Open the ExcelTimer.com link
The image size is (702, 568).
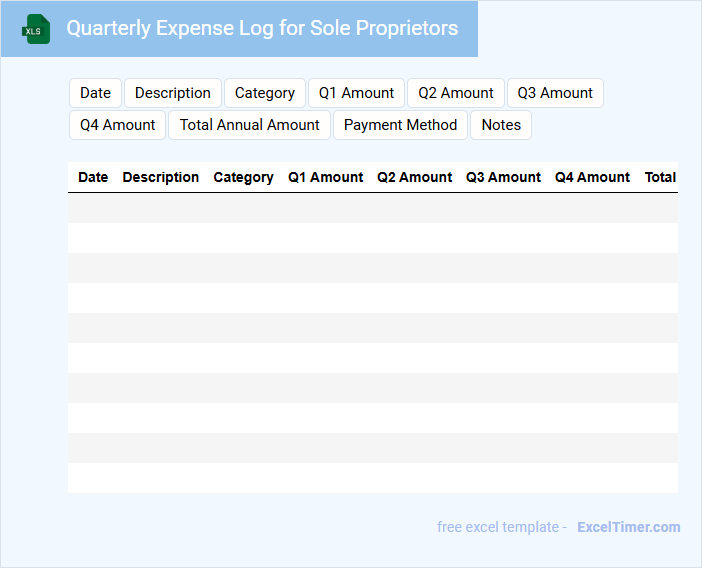(628, 527)
